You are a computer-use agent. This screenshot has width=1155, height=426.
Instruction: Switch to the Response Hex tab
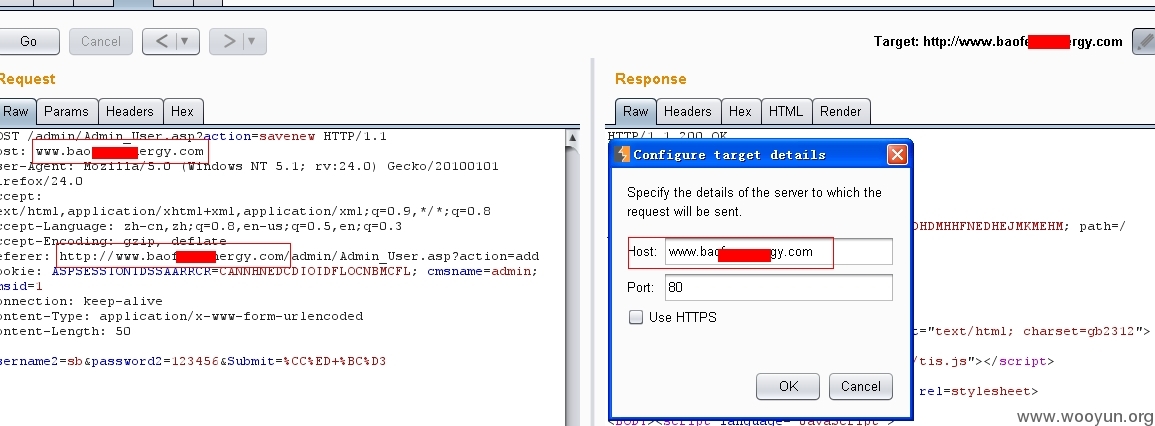(x=740, y=111)
